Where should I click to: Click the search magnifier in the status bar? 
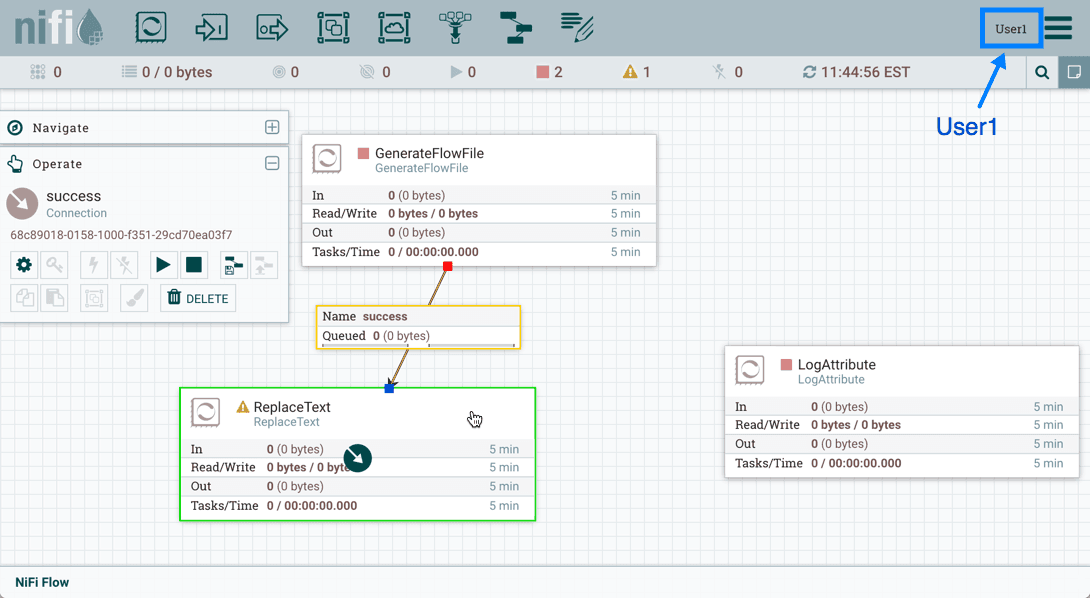pos(1041,72)
